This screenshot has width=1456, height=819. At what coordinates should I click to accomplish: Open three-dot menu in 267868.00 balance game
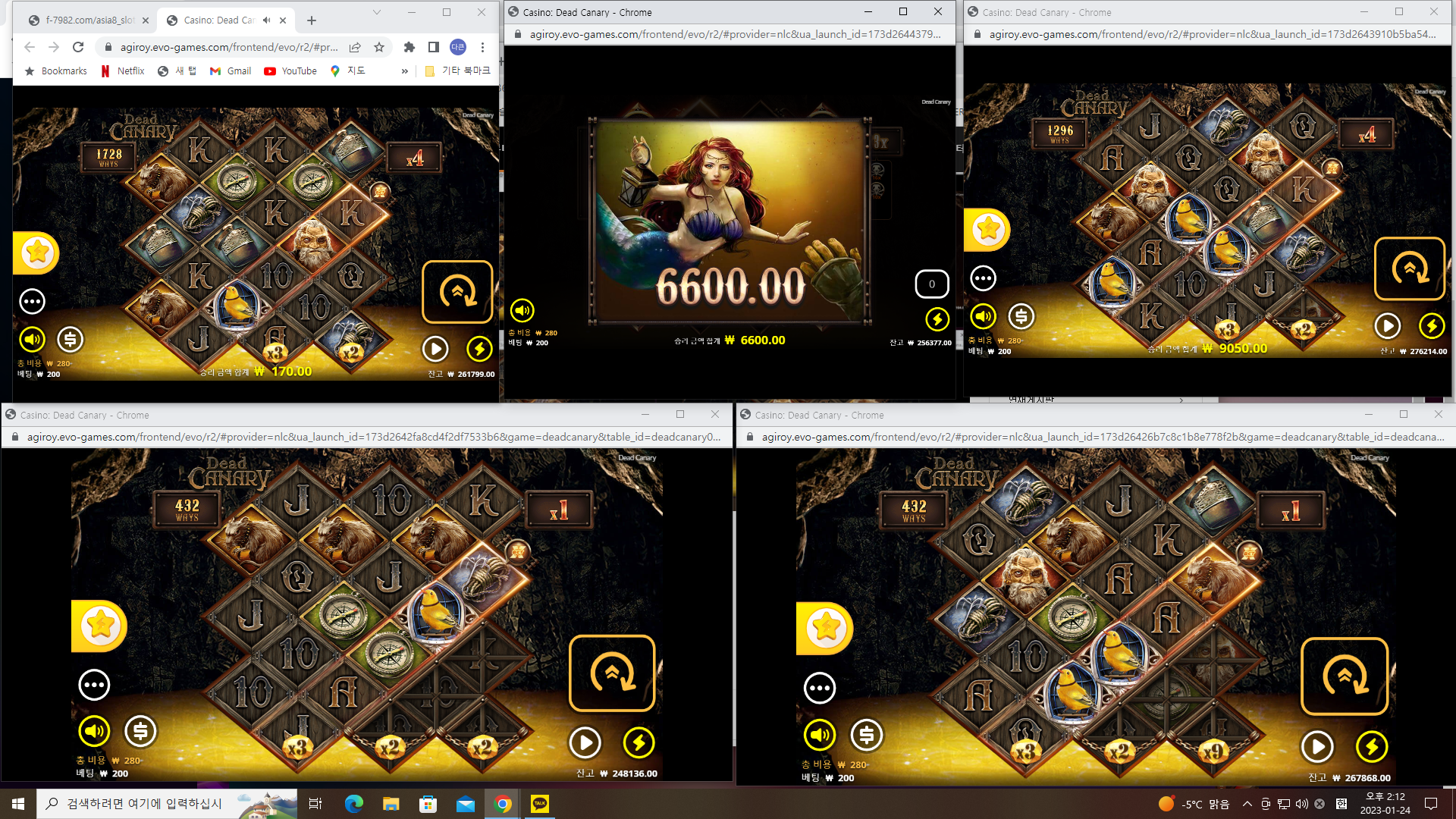(x=820, y=689)
